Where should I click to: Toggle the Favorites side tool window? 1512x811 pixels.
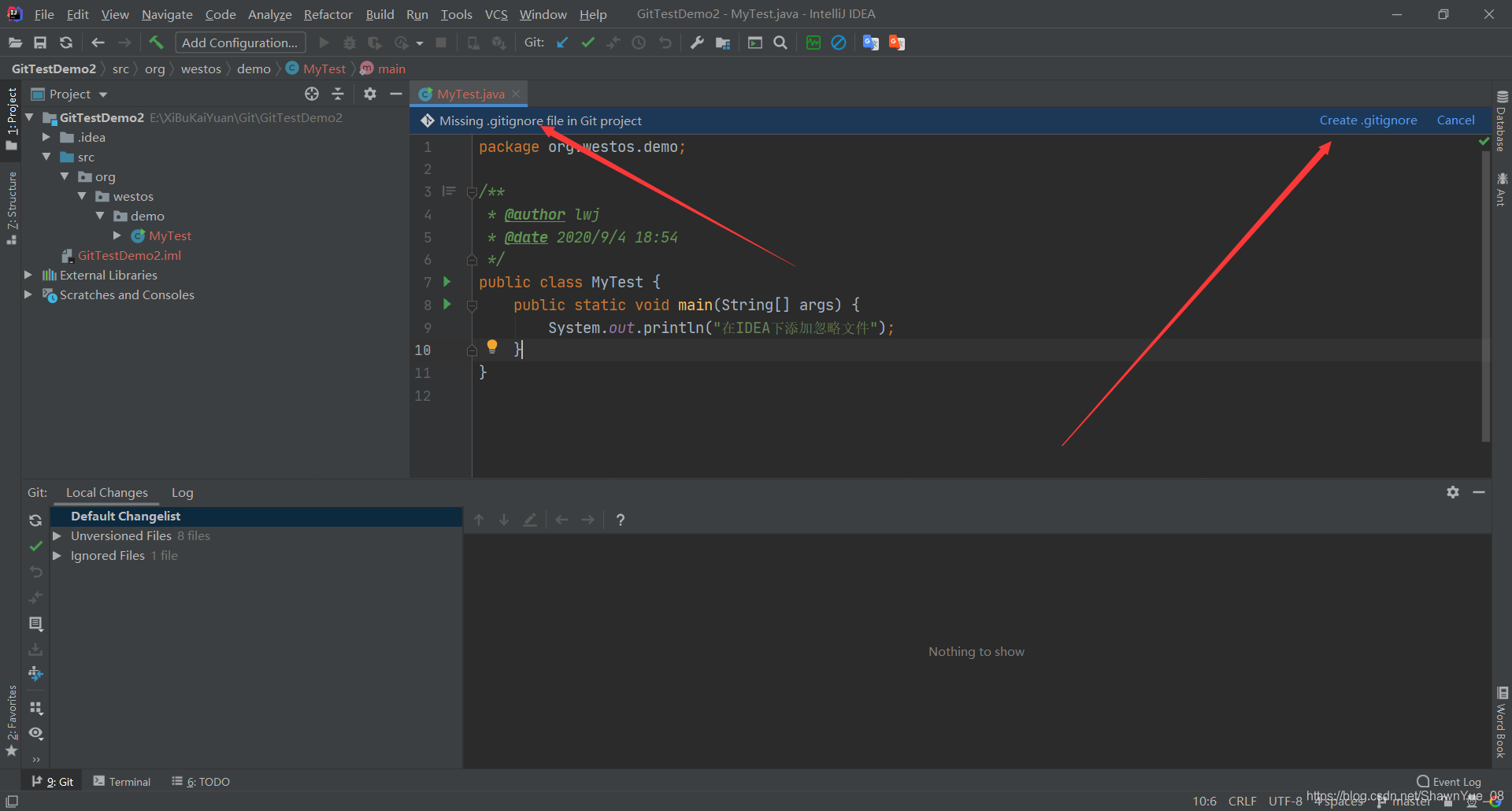[11, 720]
